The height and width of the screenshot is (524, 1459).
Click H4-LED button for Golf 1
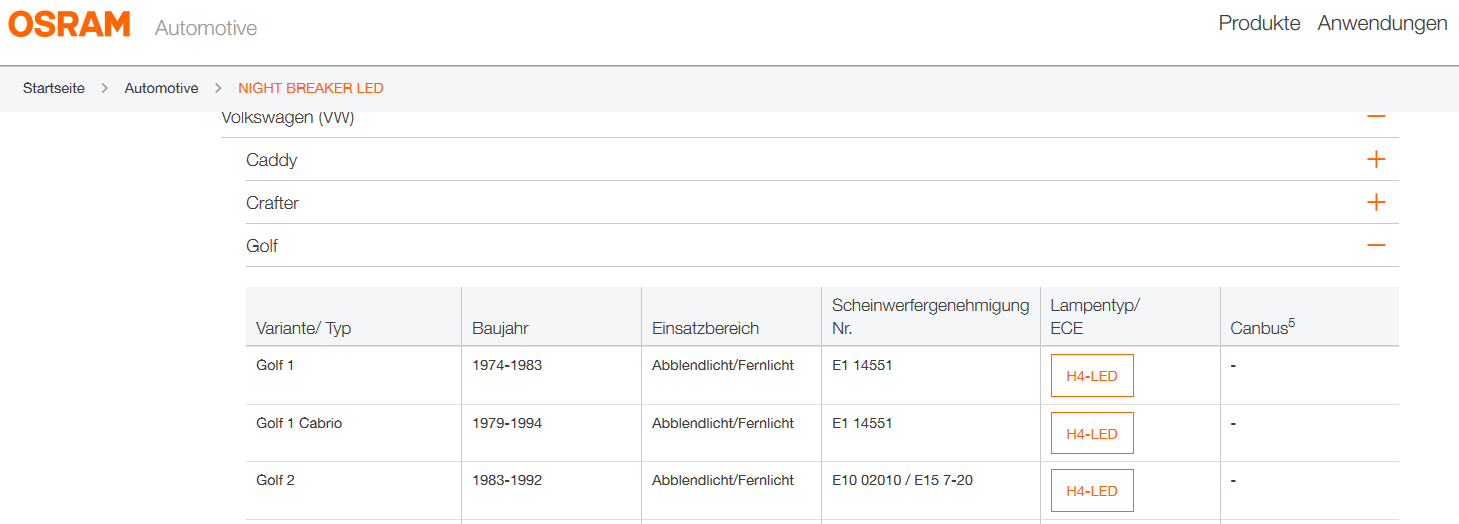coord(1092,376)
